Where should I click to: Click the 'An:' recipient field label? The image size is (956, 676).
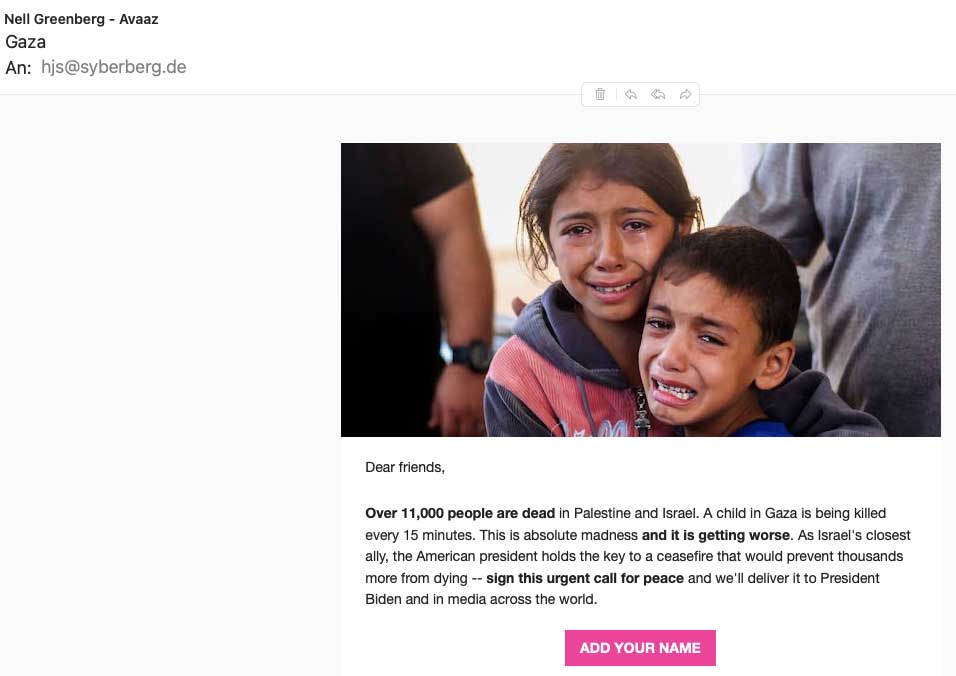pos(18,68)
